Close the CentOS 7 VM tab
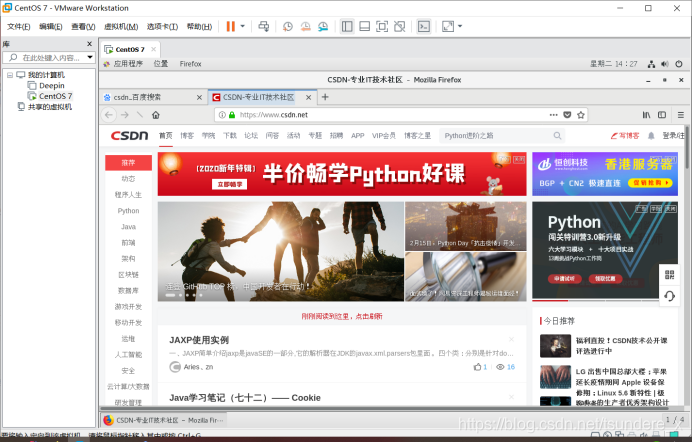 pos(154,49)
